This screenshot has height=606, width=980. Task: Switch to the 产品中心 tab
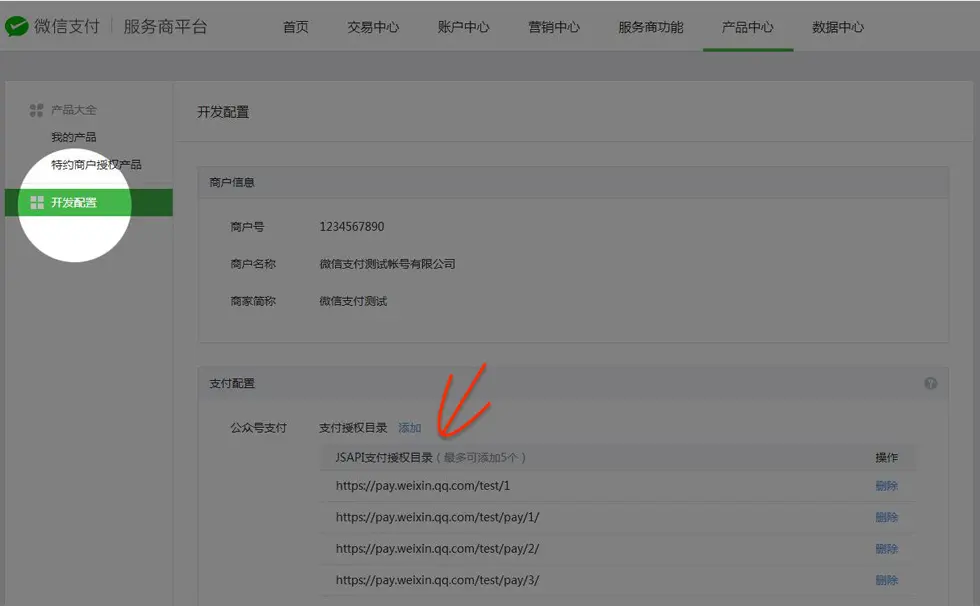tap(748, 27)
